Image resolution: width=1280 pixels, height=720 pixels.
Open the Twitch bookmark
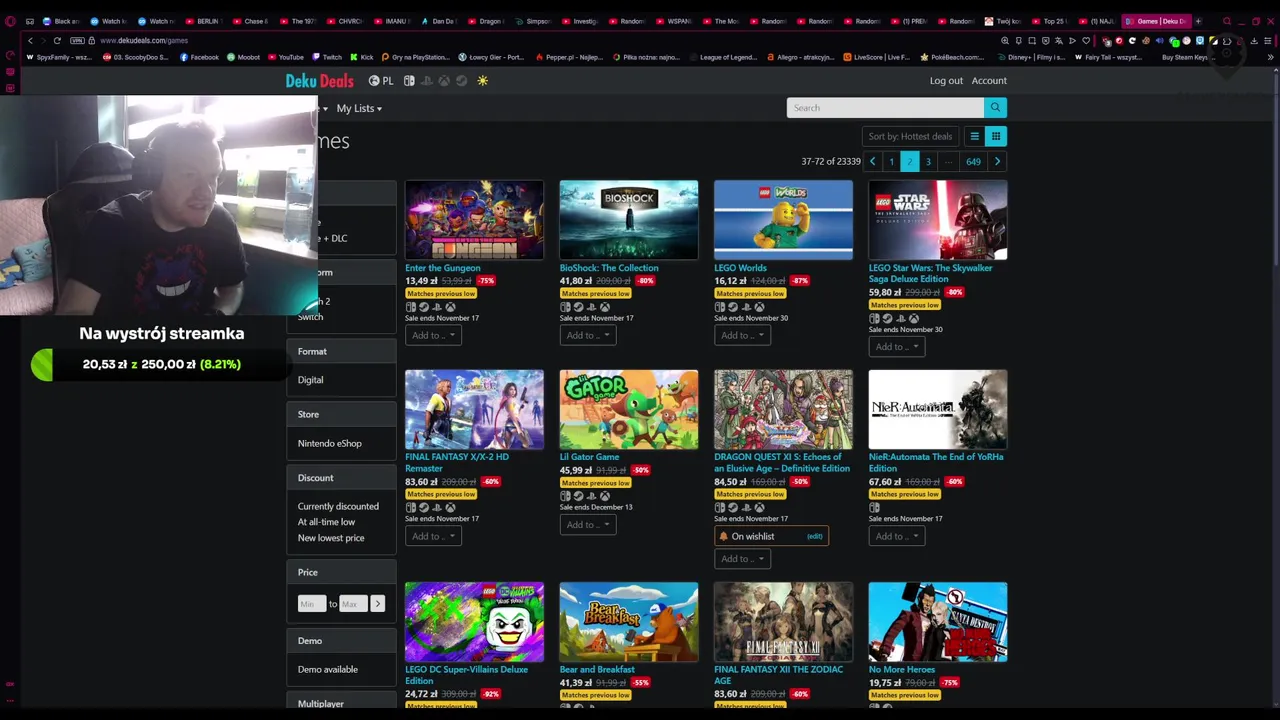tap(327, 57)
